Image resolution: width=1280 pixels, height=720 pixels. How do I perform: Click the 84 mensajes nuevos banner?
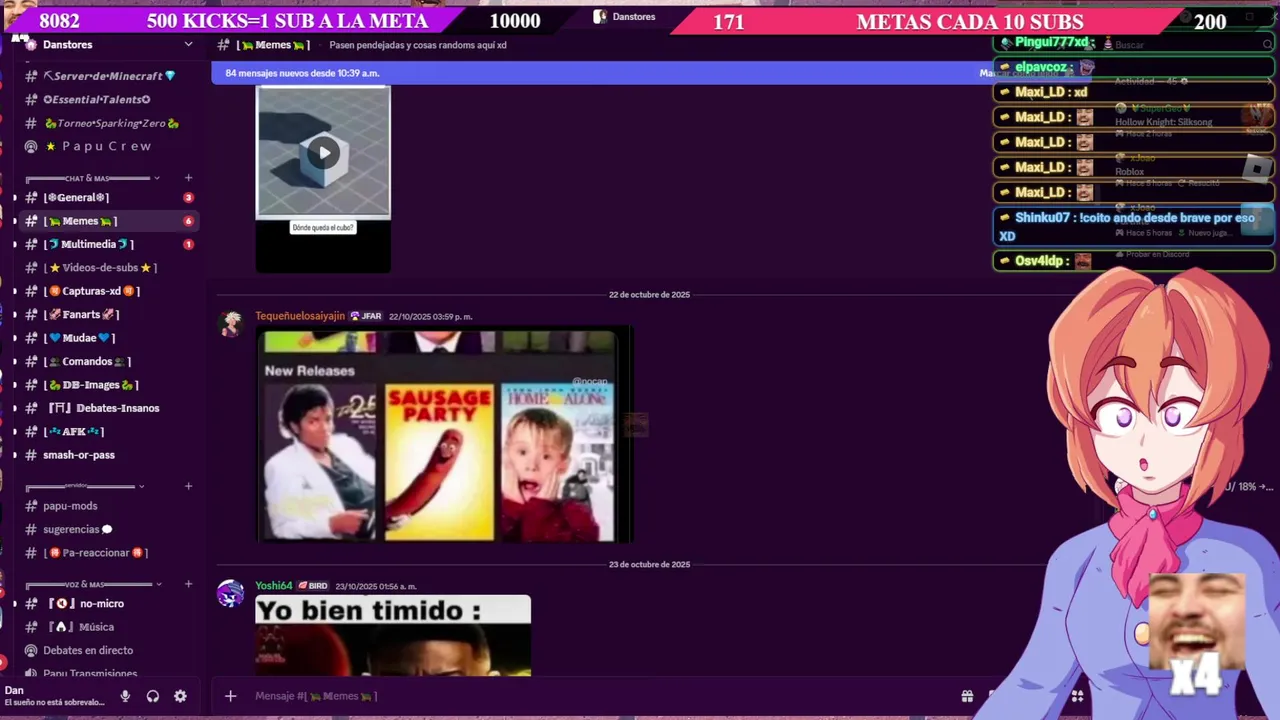click(x=600, y=73)
